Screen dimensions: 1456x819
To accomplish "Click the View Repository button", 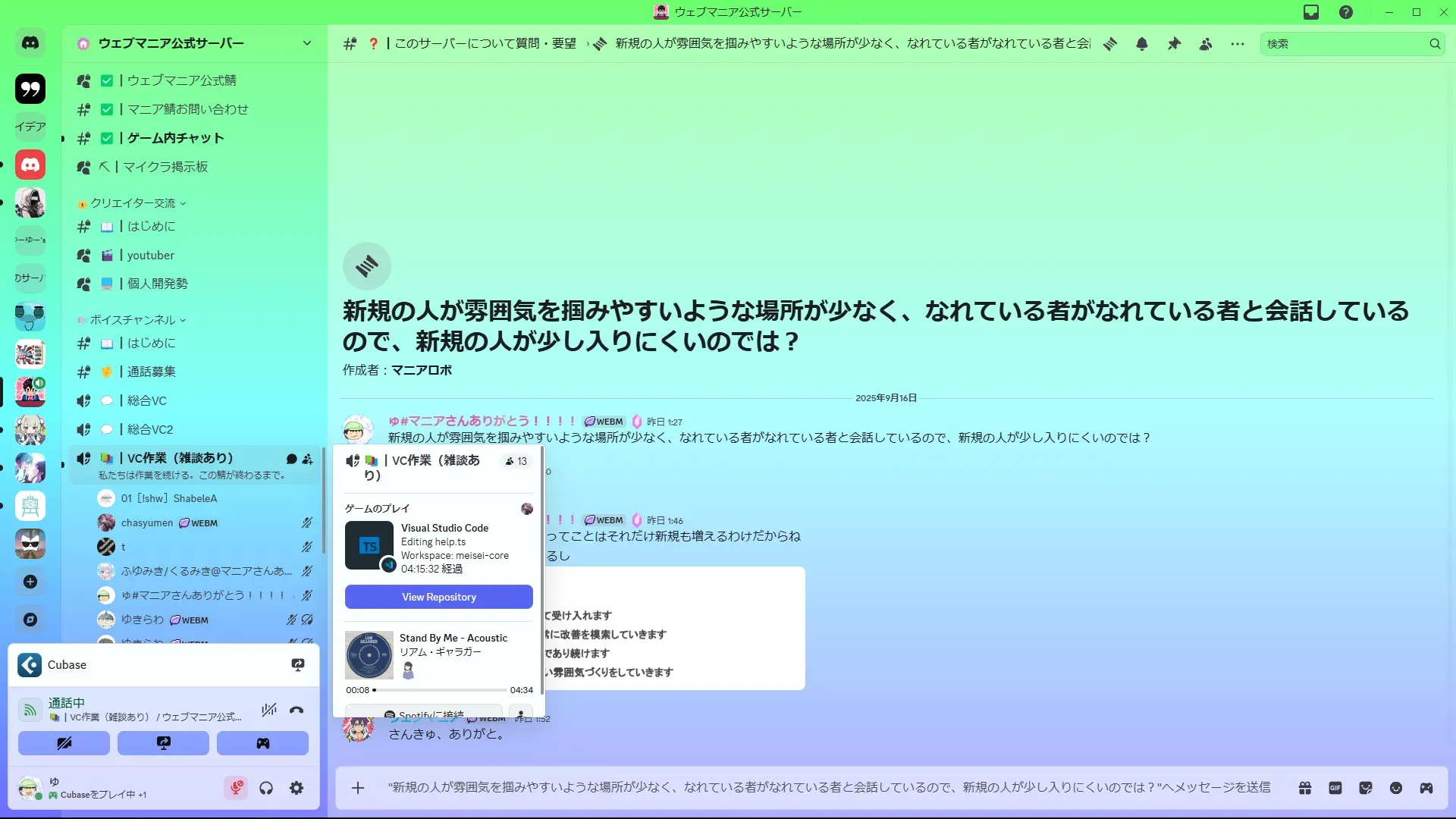I will 438,597.
